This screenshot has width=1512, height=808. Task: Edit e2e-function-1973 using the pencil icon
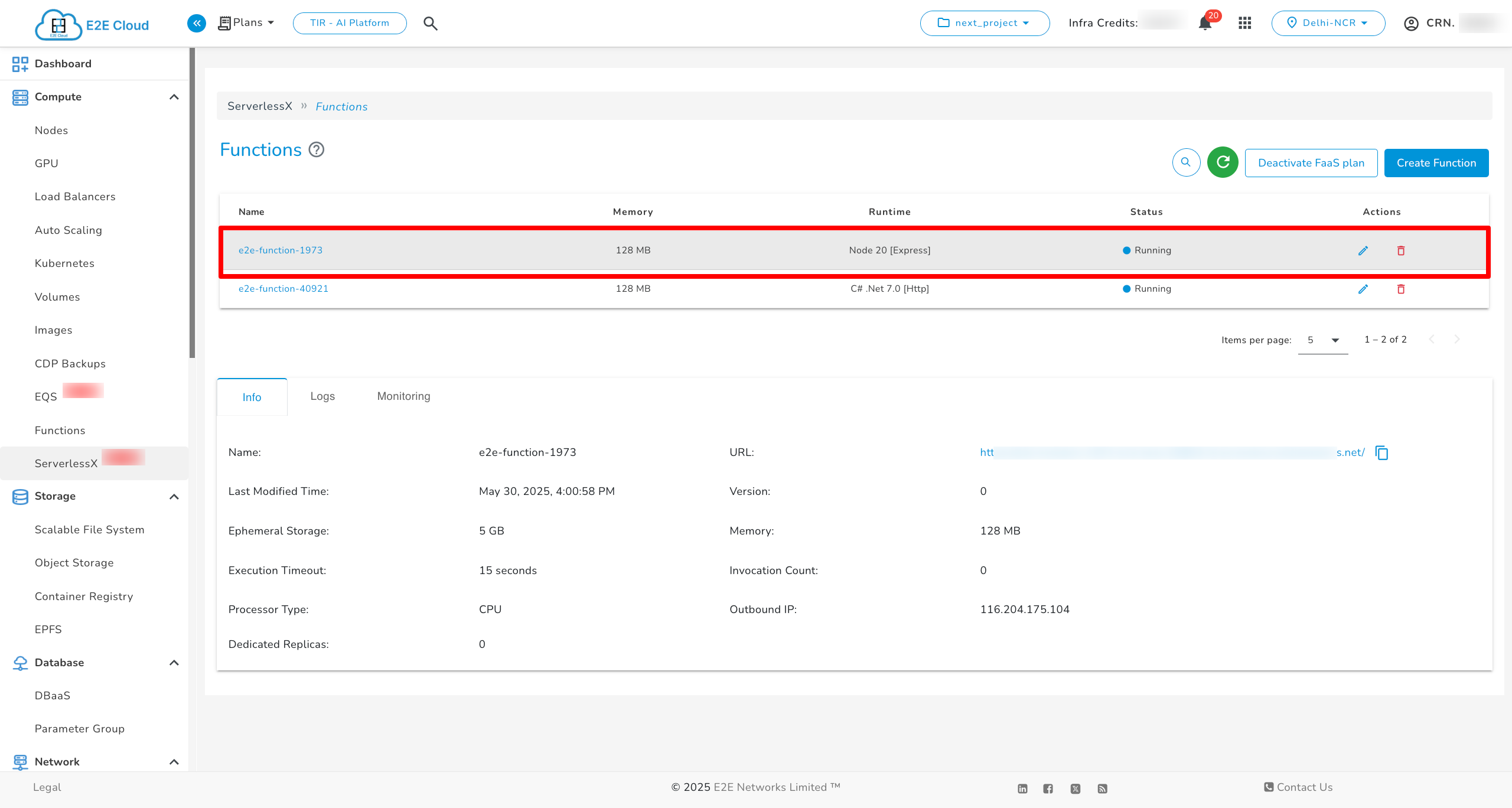(x=1363, y=250)
